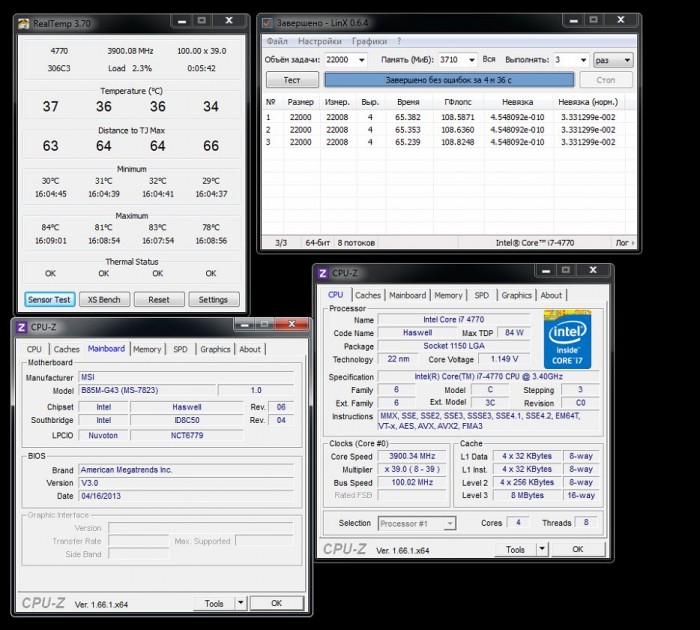Click the Sensor Test button in RealTemp
The image size is (700, 630).
coord(49,300)
